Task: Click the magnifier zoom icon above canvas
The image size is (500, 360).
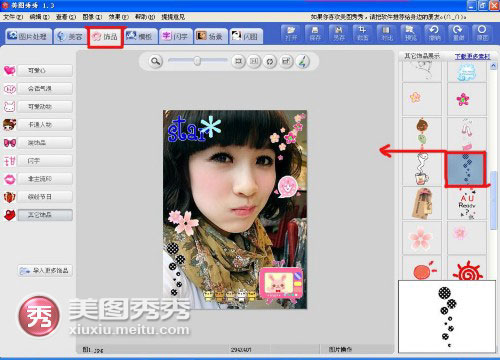Action: pyautogui.click(x=155, y=61)
